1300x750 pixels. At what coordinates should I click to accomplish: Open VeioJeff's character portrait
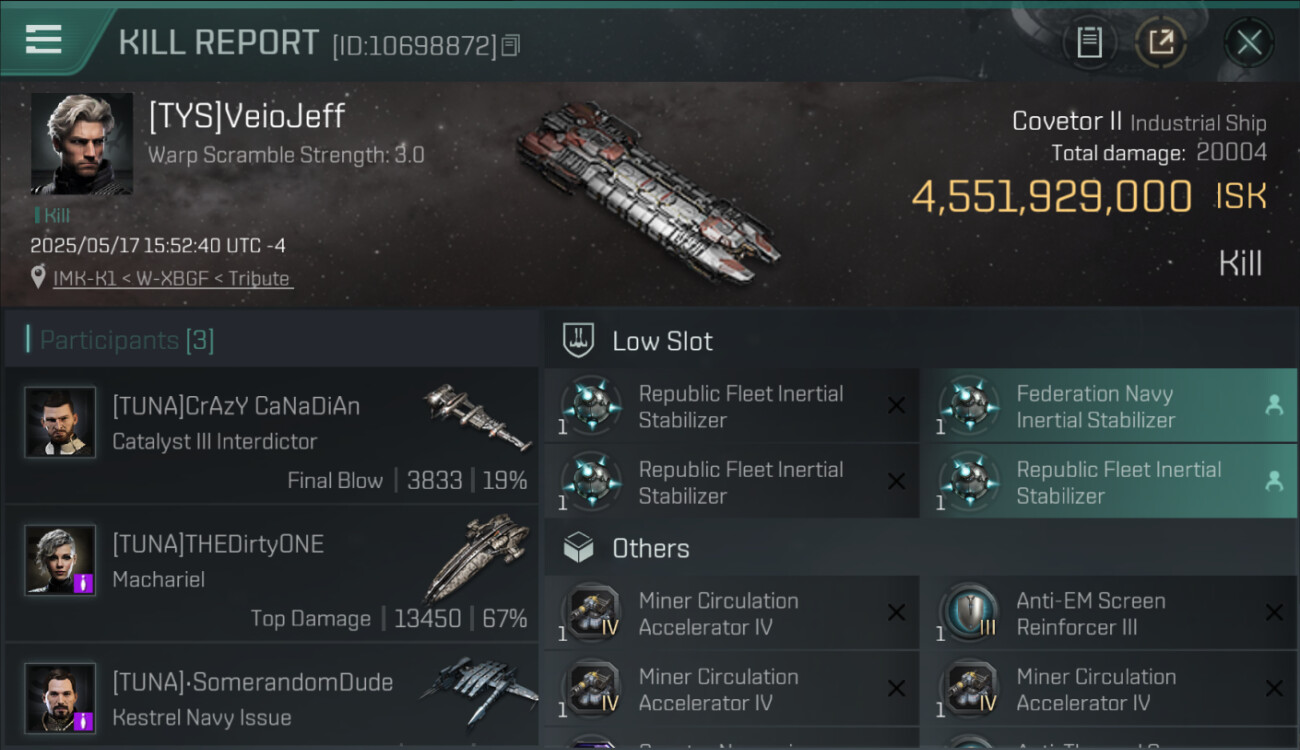point(82,143)
